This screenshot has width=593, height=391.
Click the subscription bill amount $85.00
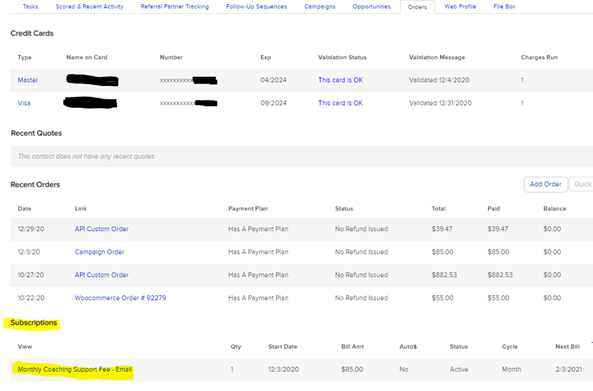point(352,369)
